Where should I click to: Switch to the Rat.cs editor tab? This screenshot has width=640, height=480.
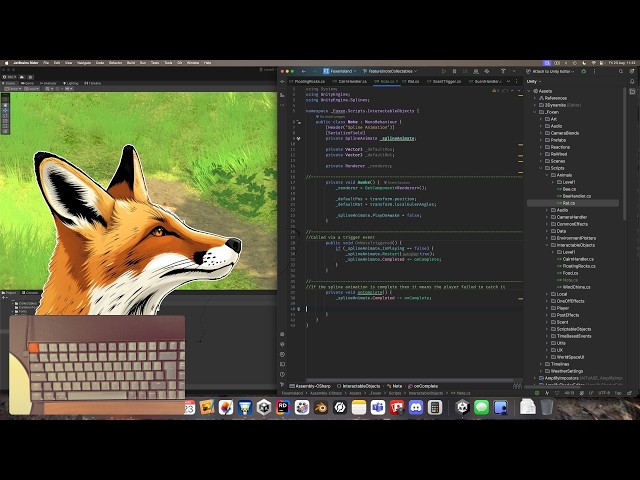411,82
